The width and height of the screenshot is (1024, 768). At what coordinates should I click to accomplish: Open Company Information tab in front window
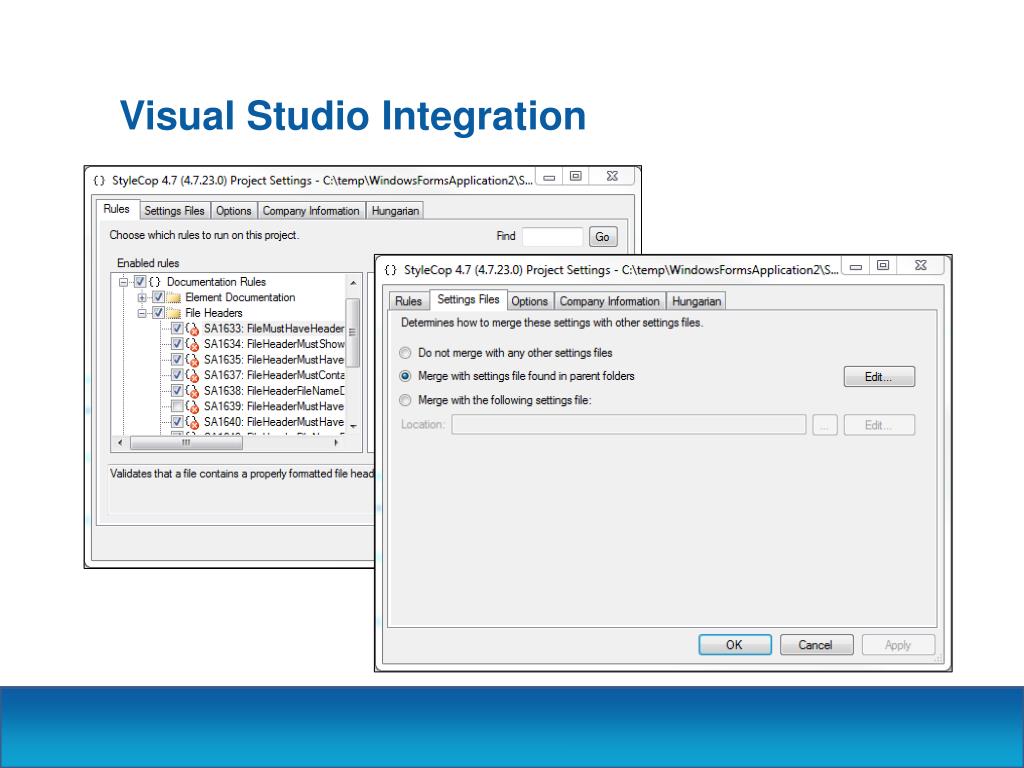pos(609,301)
